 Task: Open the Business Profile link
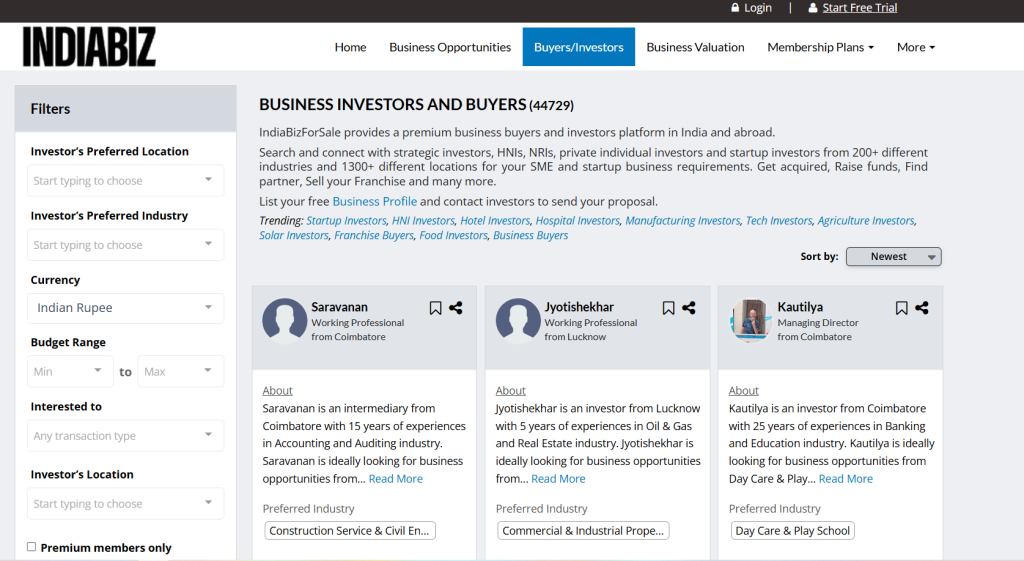[x=374, y=201]
